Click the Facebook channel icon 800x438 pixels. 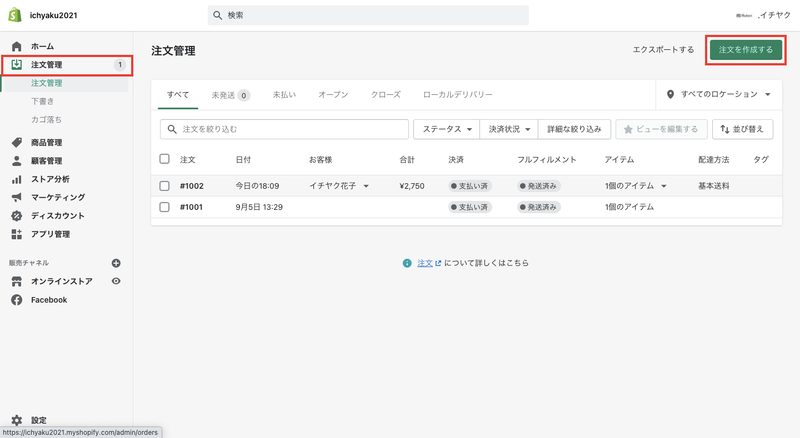[x=17, y=300]
